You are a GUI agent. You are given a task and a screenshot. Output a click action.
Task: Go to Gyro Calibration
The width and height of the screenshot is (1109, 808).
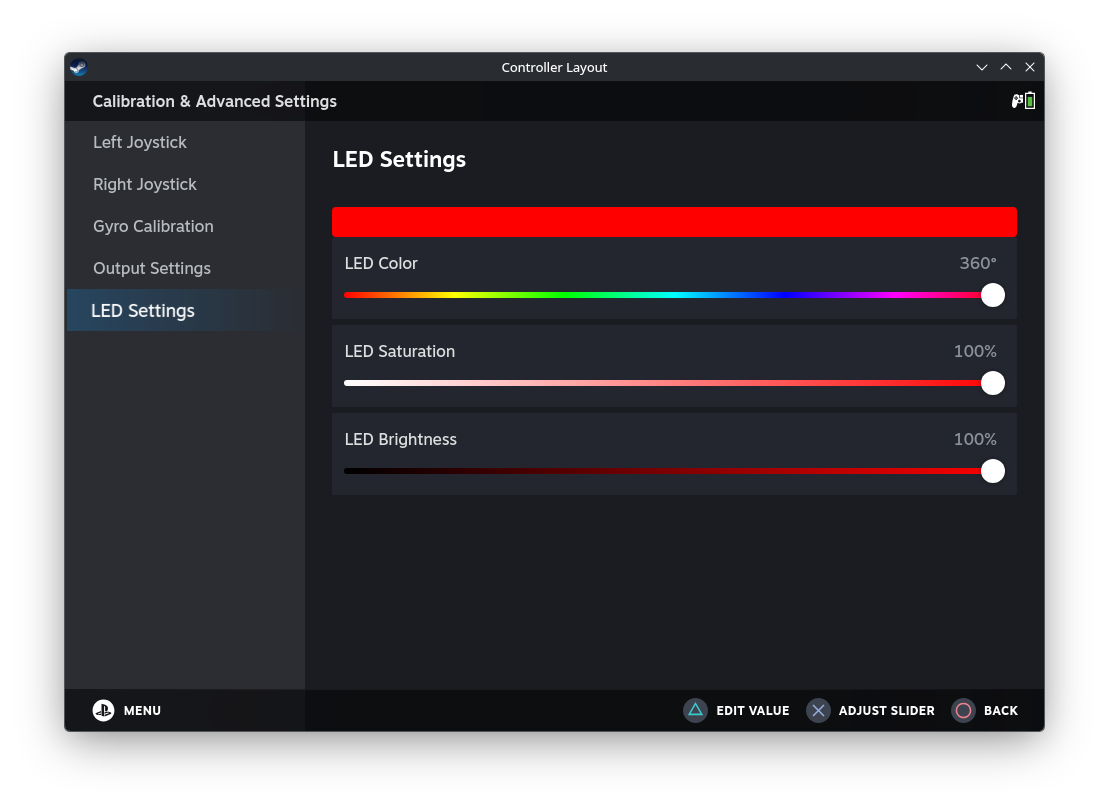point(185,226)
